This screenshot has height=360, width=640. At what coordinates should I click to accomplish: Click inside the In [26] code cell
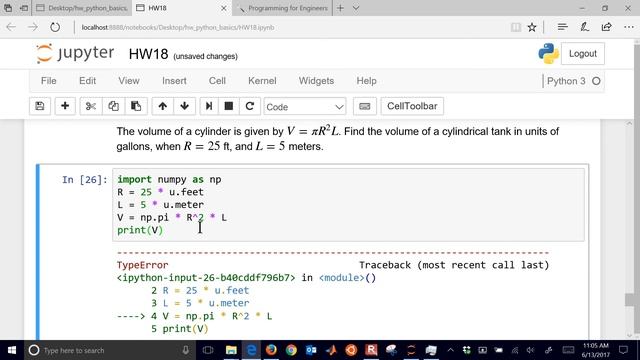(x=348, y=204)
